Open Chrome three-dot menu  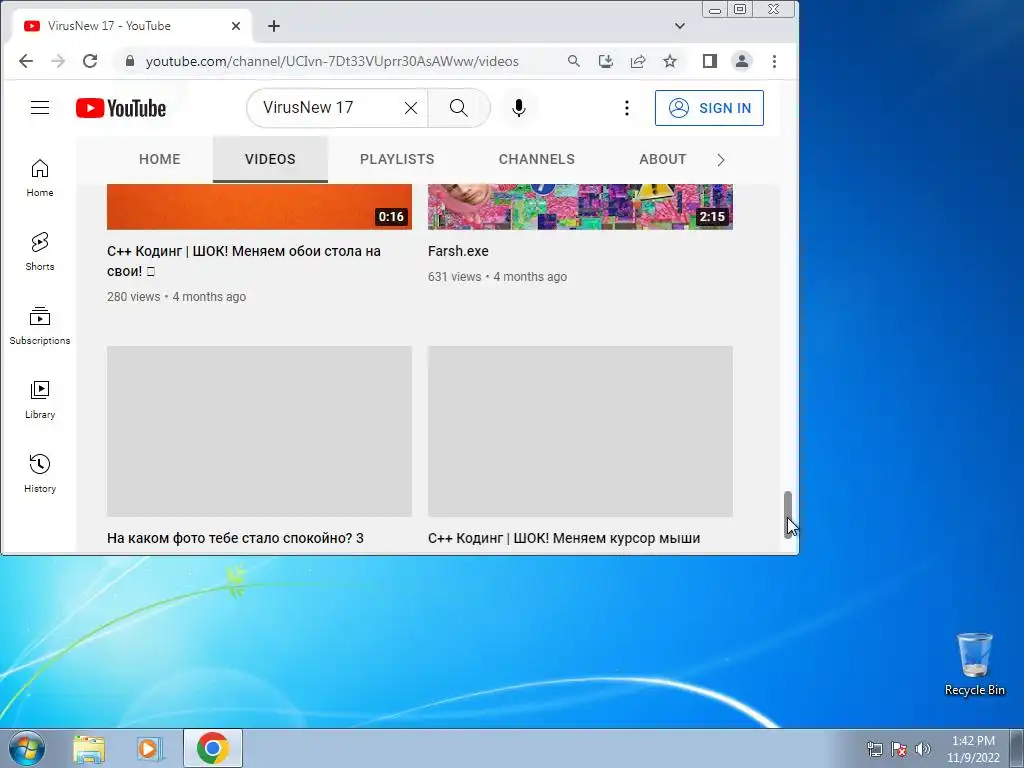pos(775,61)
